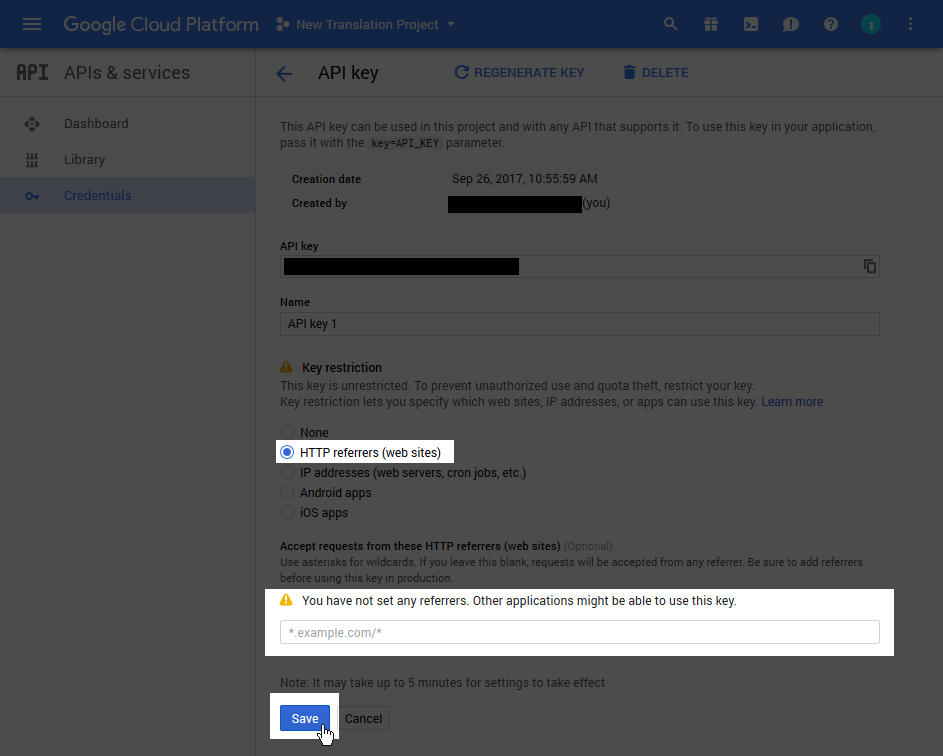Click the back arrow next to API key

tap(283, 72)
